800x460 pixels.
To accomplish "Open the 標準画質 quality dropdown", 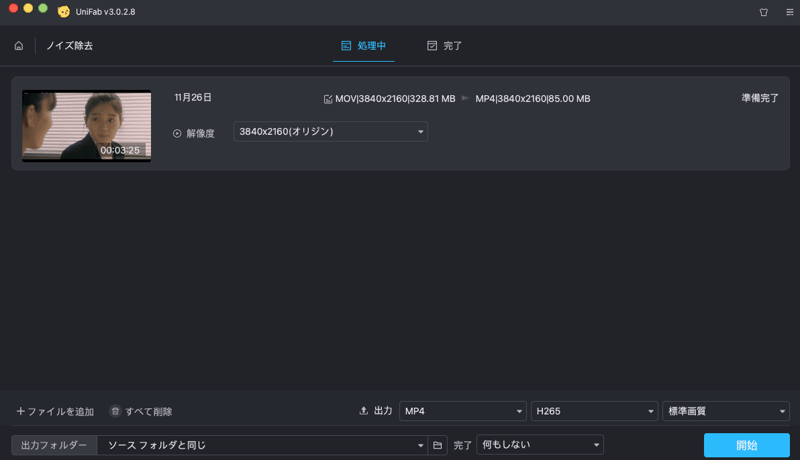I will point(726,411).
